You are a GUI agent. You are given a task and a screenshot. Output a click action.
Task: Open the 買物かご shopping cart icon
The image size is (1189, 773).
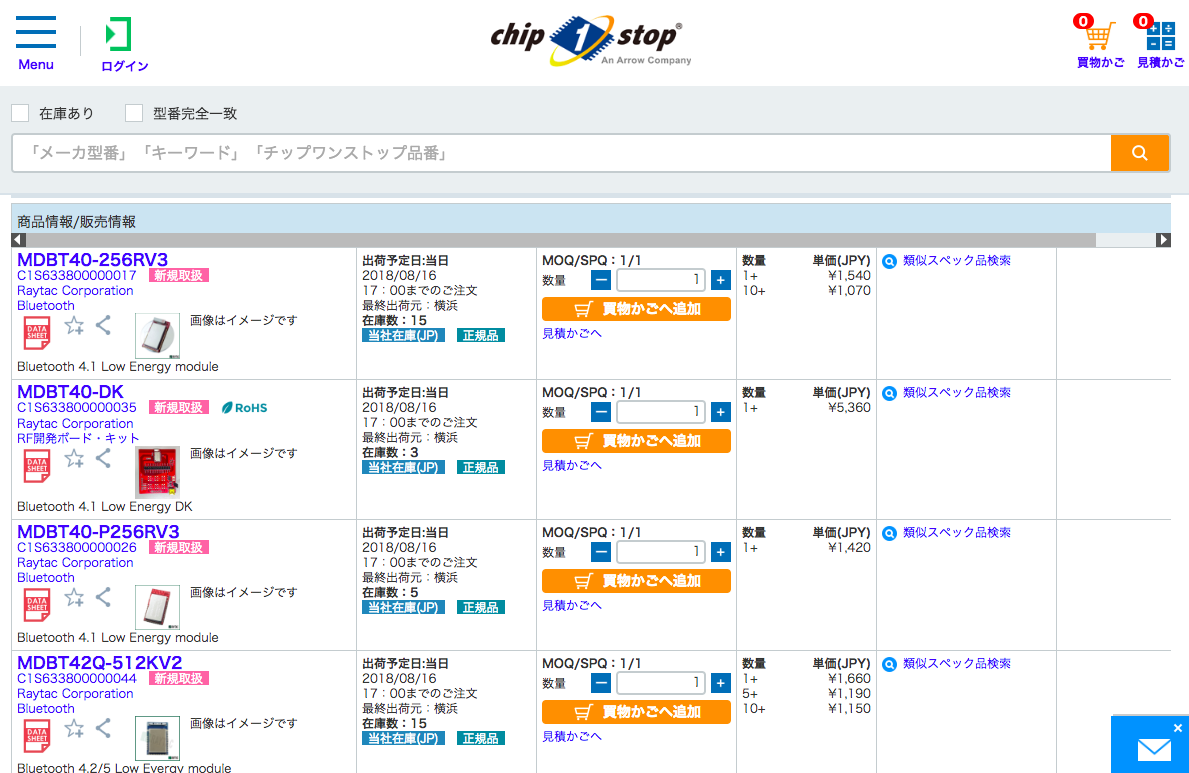tap(1099, 37)
